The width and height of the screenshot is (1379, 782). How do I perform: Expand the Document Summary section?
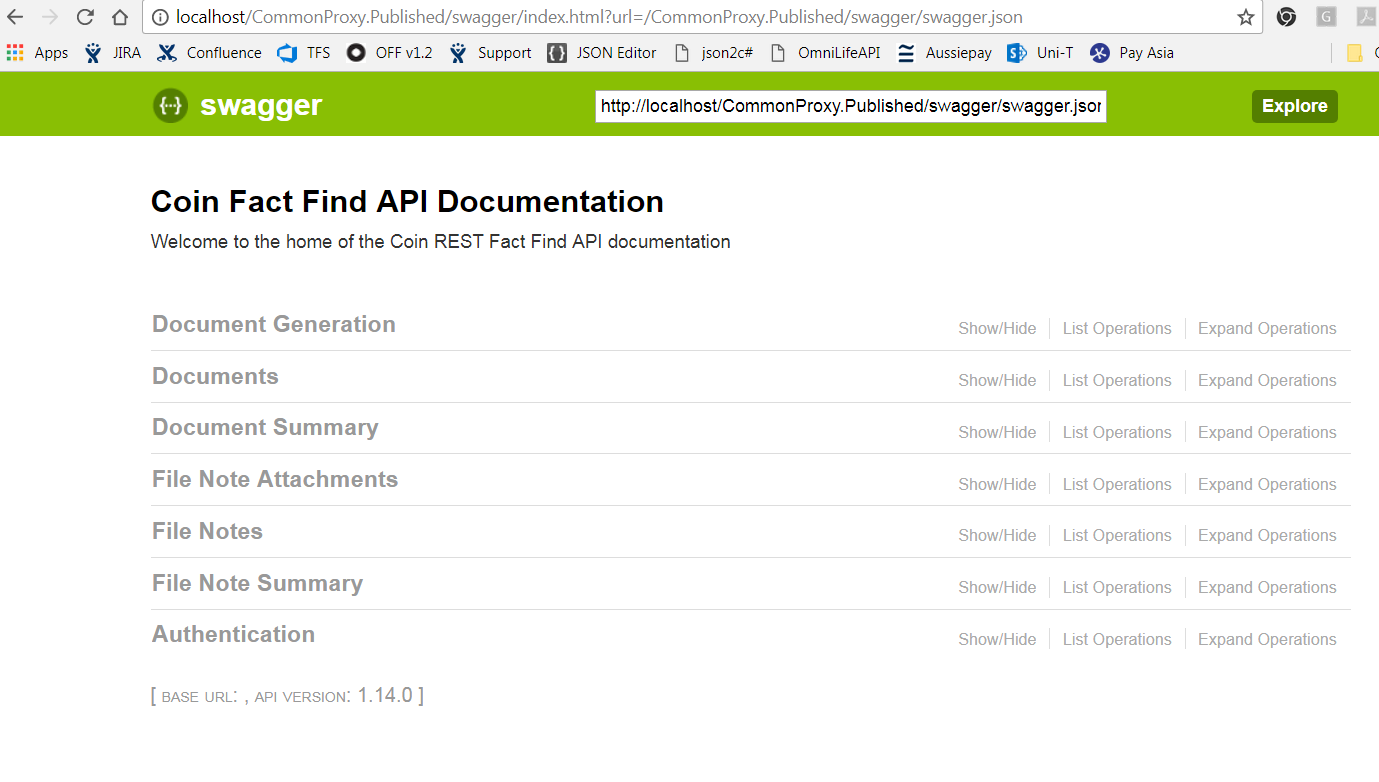265,427
